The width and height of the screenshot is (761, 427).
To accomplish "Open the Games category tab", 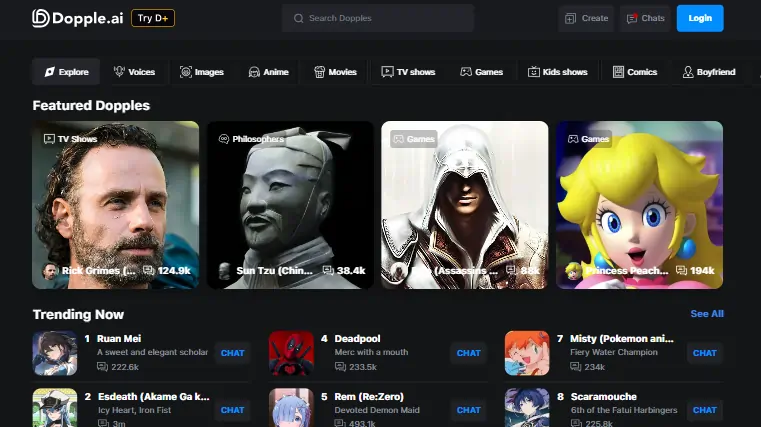I will [481, 72].
